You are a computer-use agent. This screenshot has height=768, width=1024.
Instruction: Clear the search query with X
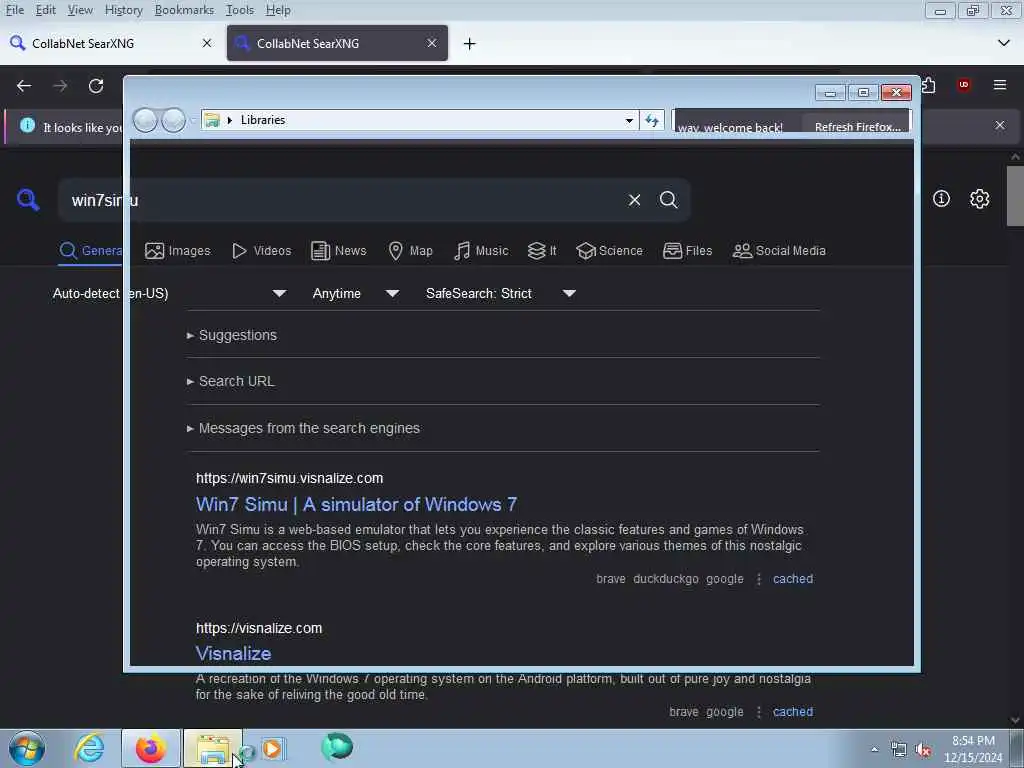tap(634, 200)
